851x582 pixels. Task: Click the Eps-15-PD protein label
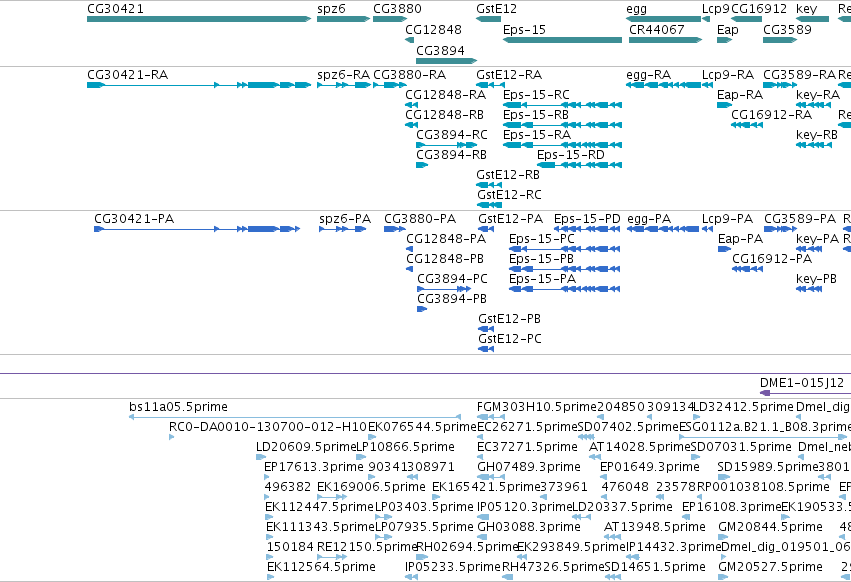(x=587, y=219)
